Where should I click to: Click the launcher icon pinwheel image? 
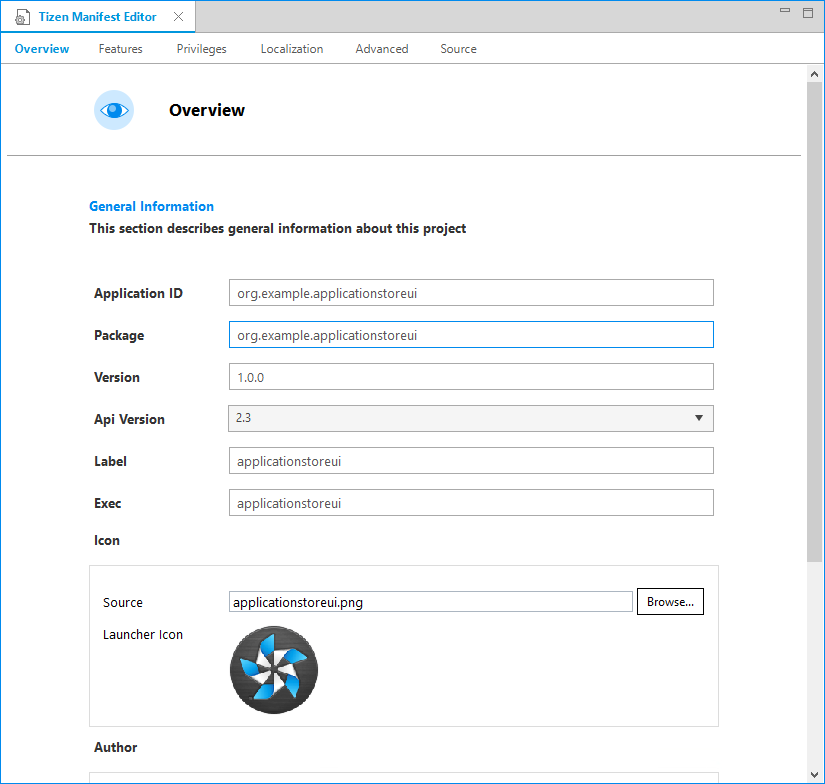[x=273, y=669]
